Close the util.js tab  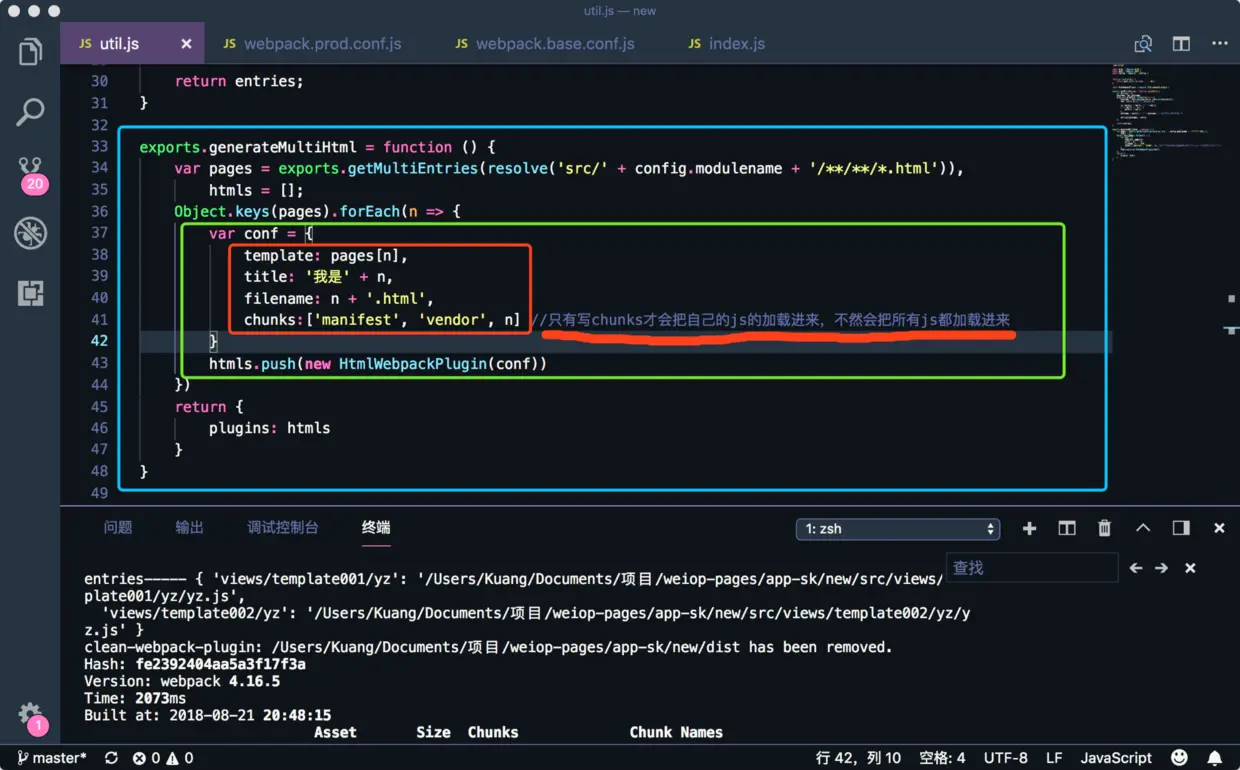[x=186, y=44]
